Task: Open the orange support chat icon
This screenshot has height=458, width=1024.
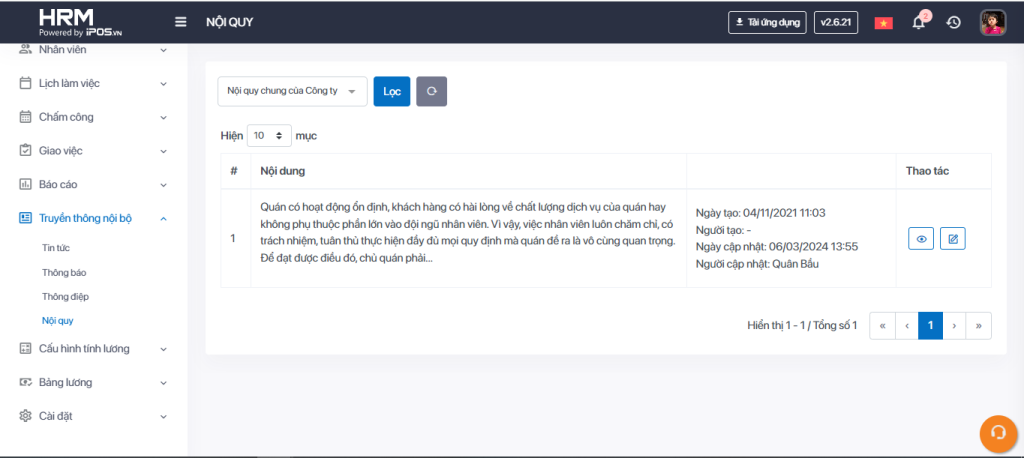Action: (x=996, y=432)
